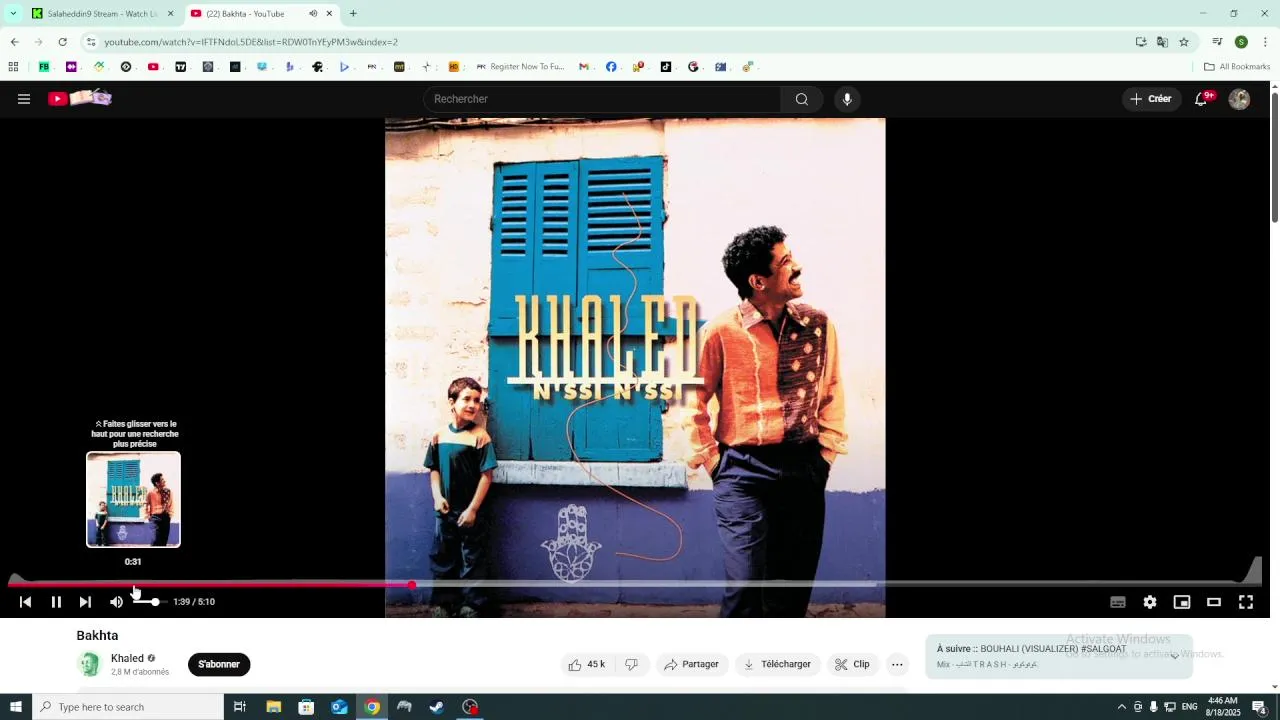
Task: Click the Partager share button
Action: pyautogui.click(x=691, y=664)
